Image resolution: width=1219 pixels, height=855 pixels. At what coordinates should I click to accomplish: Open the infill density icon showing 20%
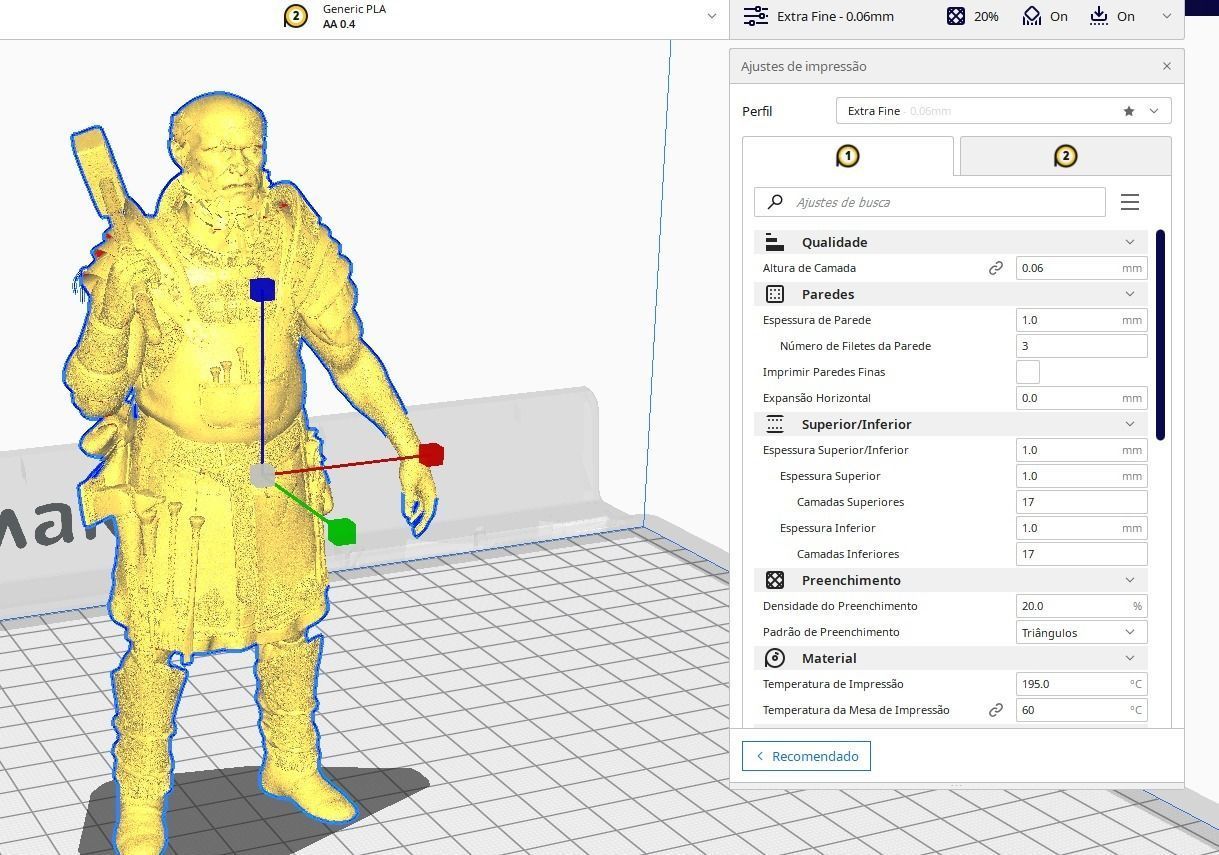(956, 16)
